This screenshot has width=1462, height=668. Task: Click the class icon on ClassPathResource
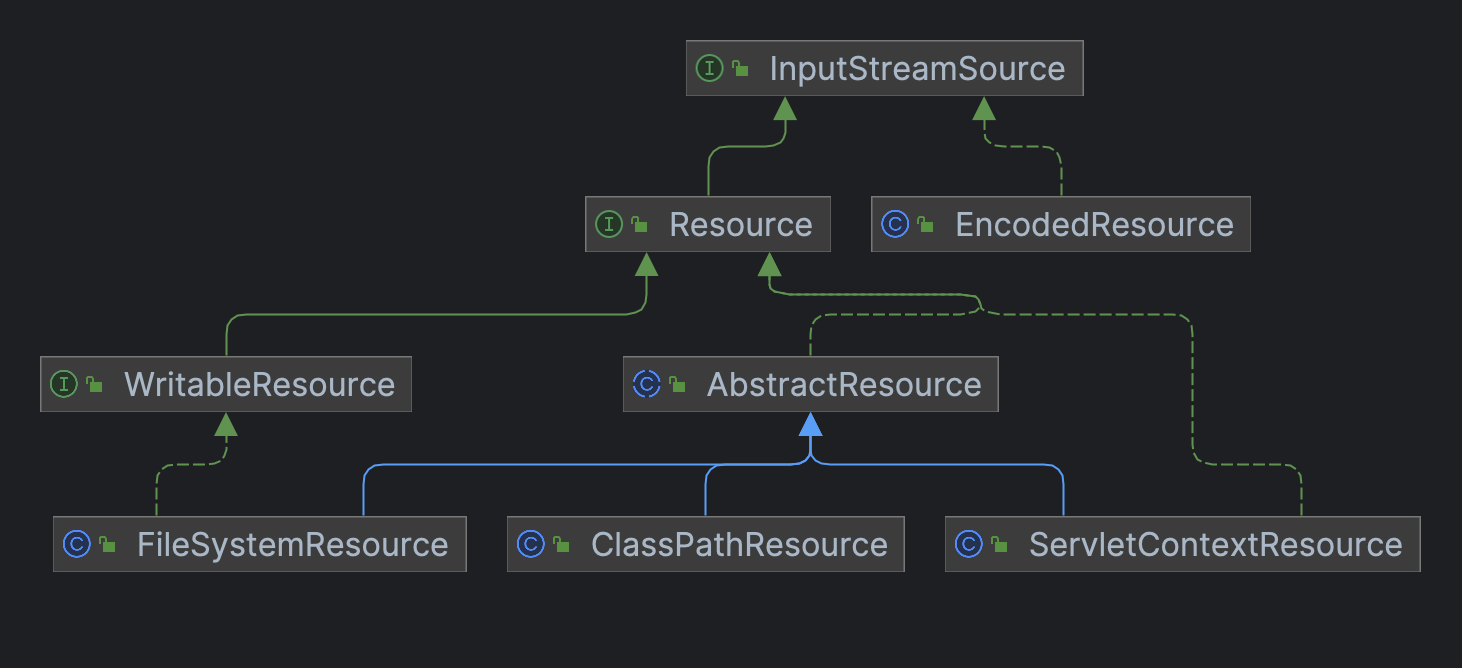[531, 544]
